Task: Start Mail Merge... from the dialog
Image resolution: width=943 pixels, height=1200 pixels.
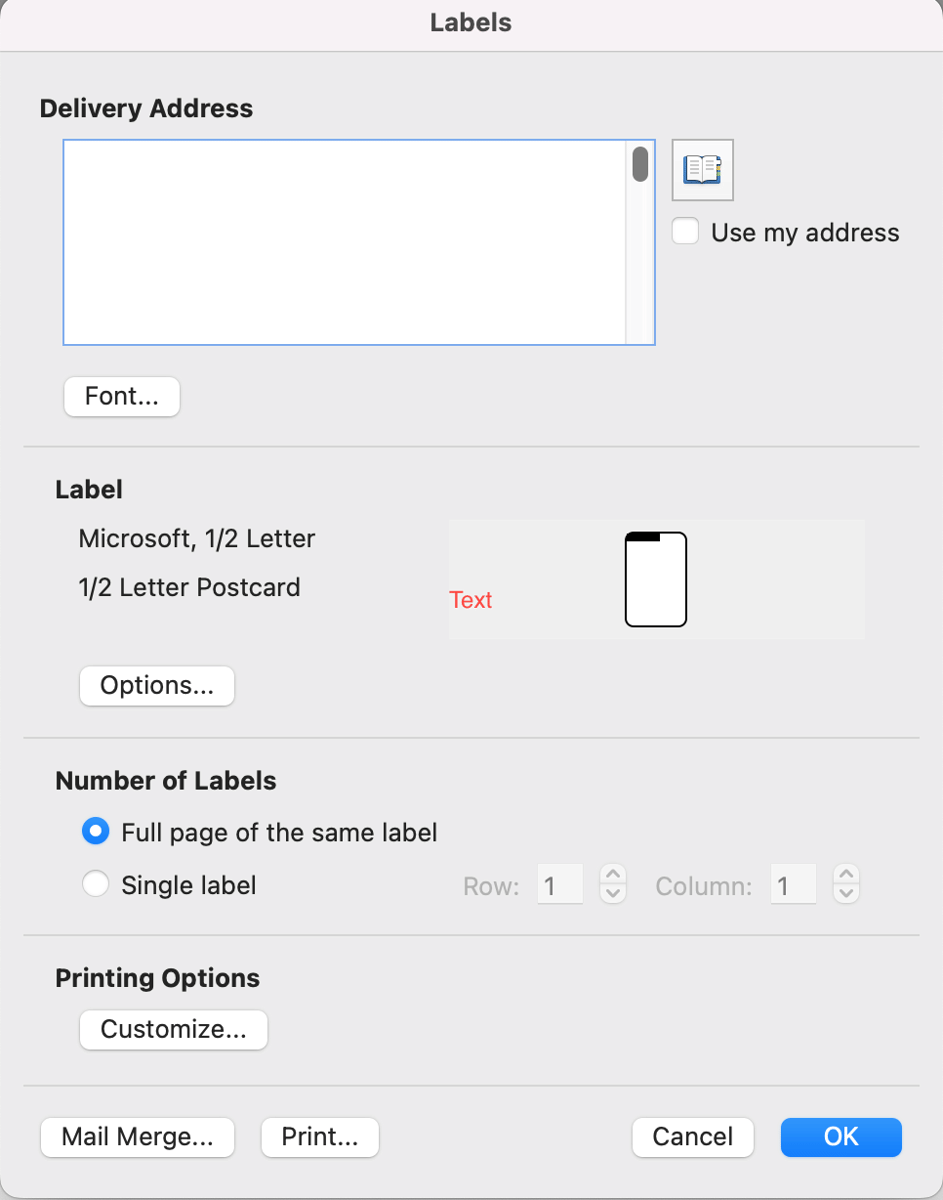Action: [x=137, y=1137]
